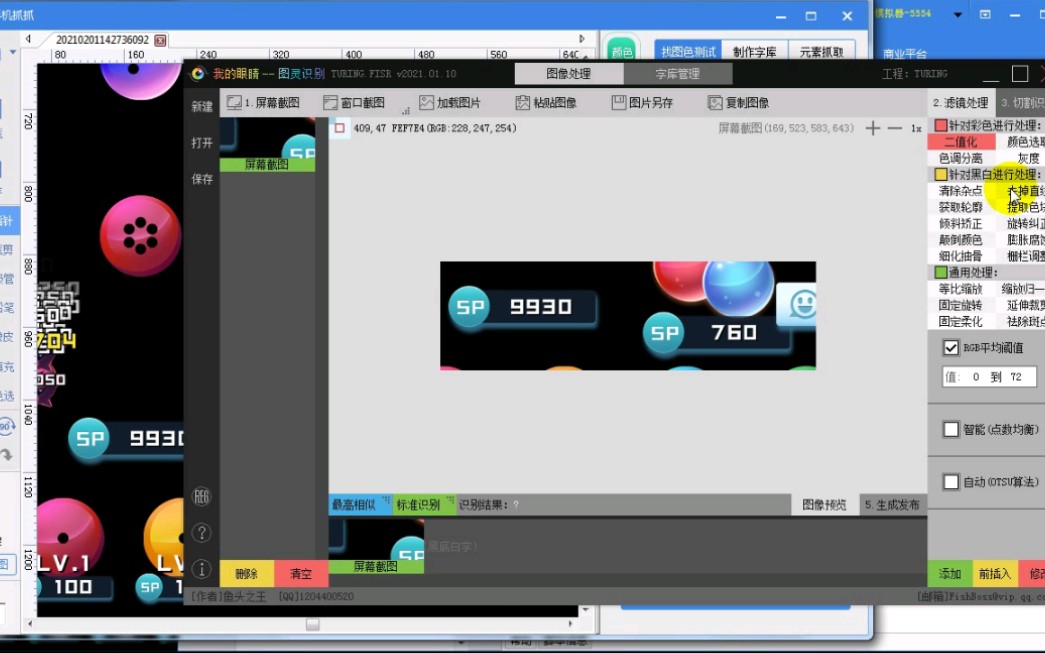Click the 加载图片 load image icon
Image resolution: width=1045 pixels, height=653 pixels.
pyautogui.click(x=426, y=103)
